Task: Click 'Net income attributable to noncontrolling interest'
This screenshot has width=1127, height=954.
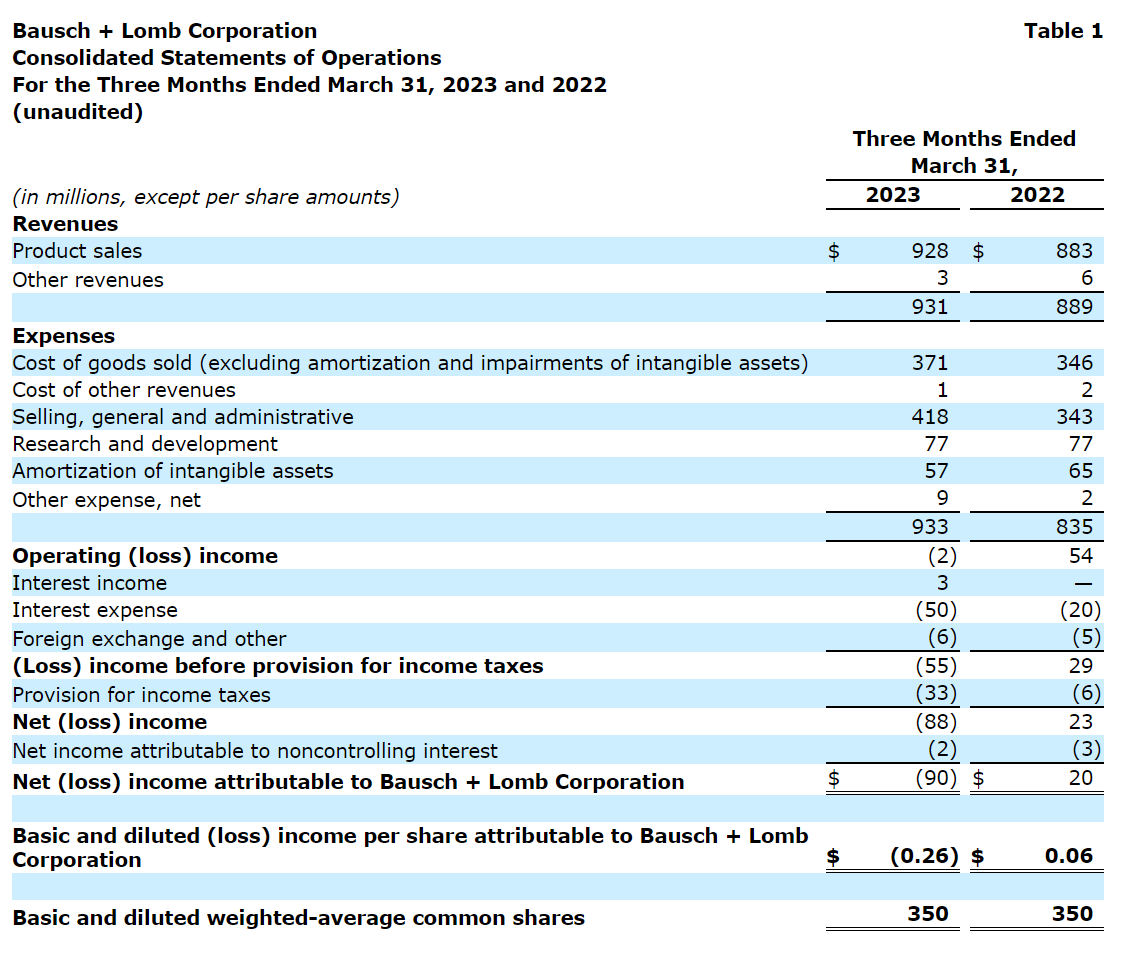Action: 255,751
